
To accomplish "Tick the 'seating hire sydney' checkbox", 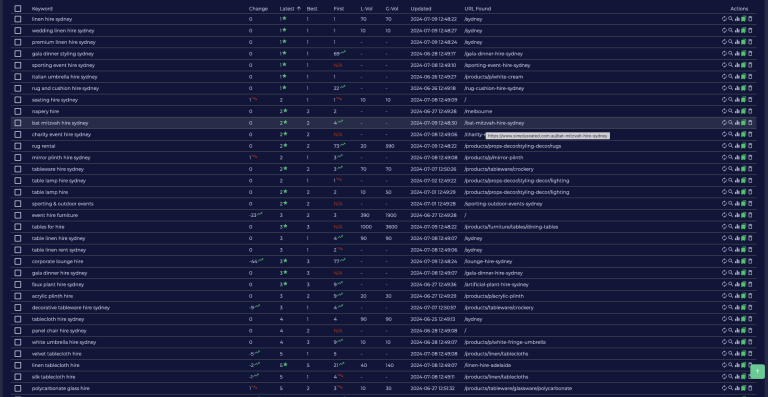I will (18, 99).
